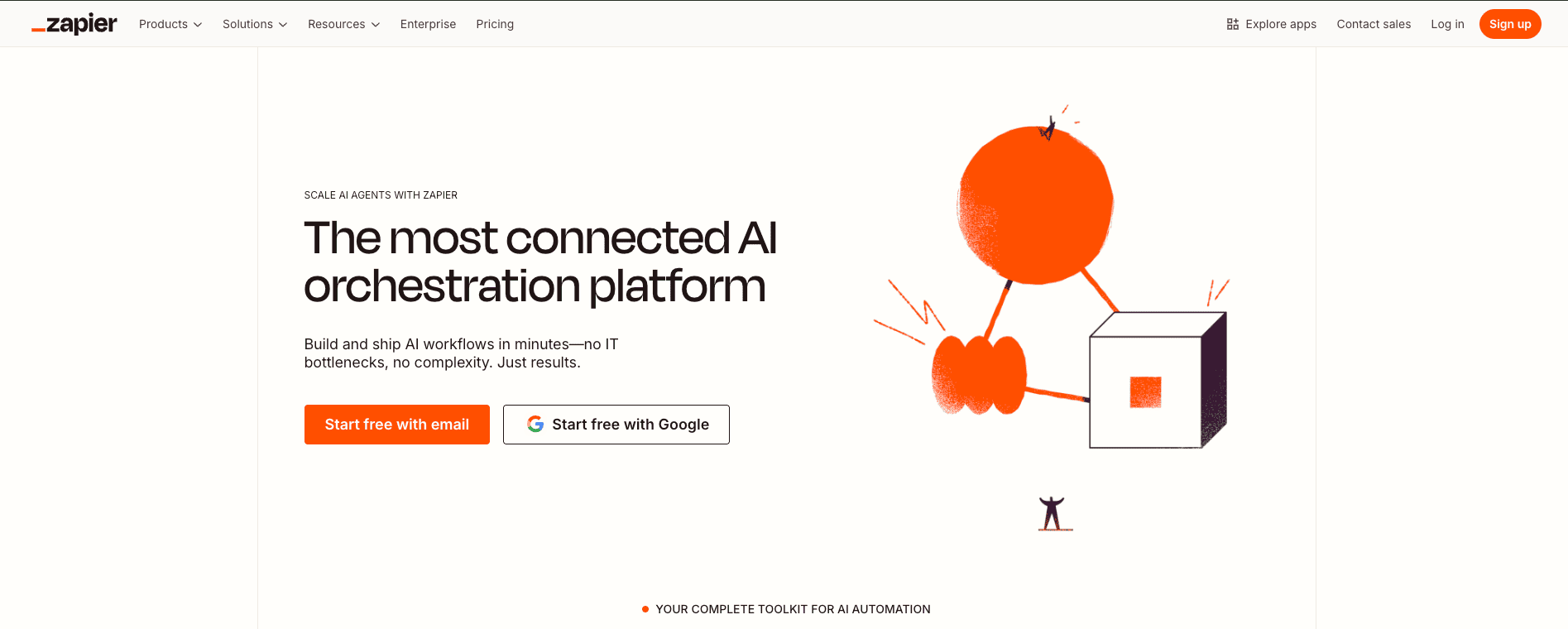Open the Products dropdown
Viewport: 1568px width, 629px height.
[x=170, y=24]
